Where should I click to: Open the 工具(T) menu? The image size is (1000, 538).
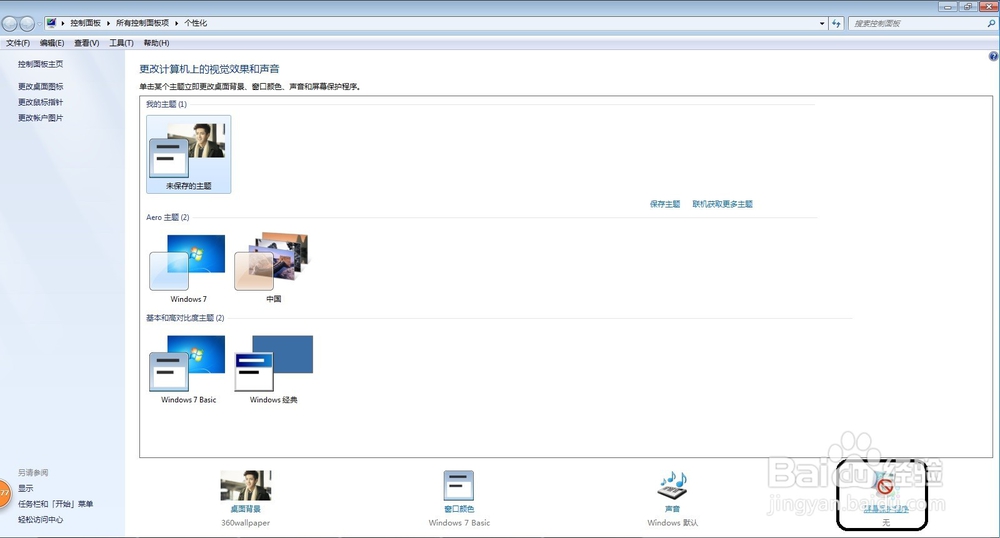coord(121,43)
